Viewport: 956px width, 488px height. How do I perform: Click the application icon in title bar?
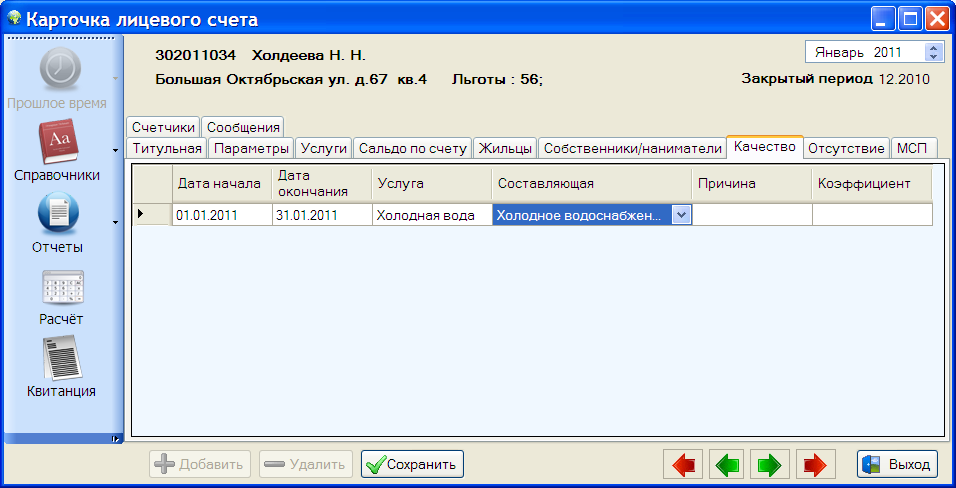(x=15, y=19)
